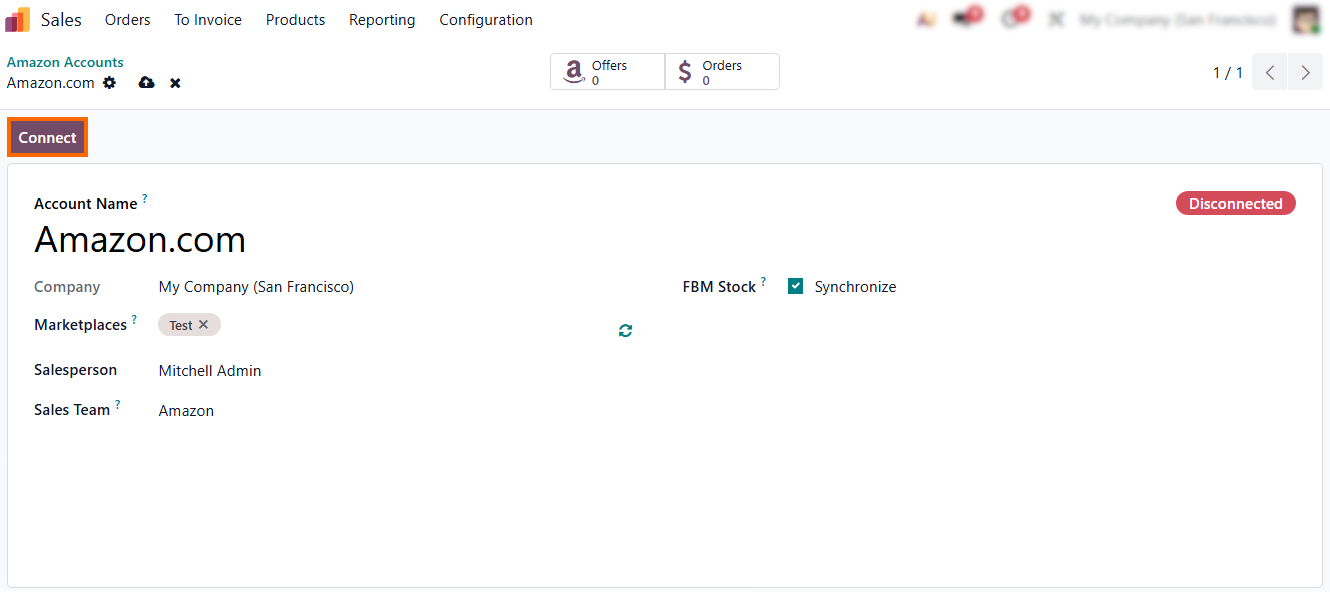The image size is (1330, 594).
Task: Click the Connect button
Action: pyautogui.click(x=48, y=138)
